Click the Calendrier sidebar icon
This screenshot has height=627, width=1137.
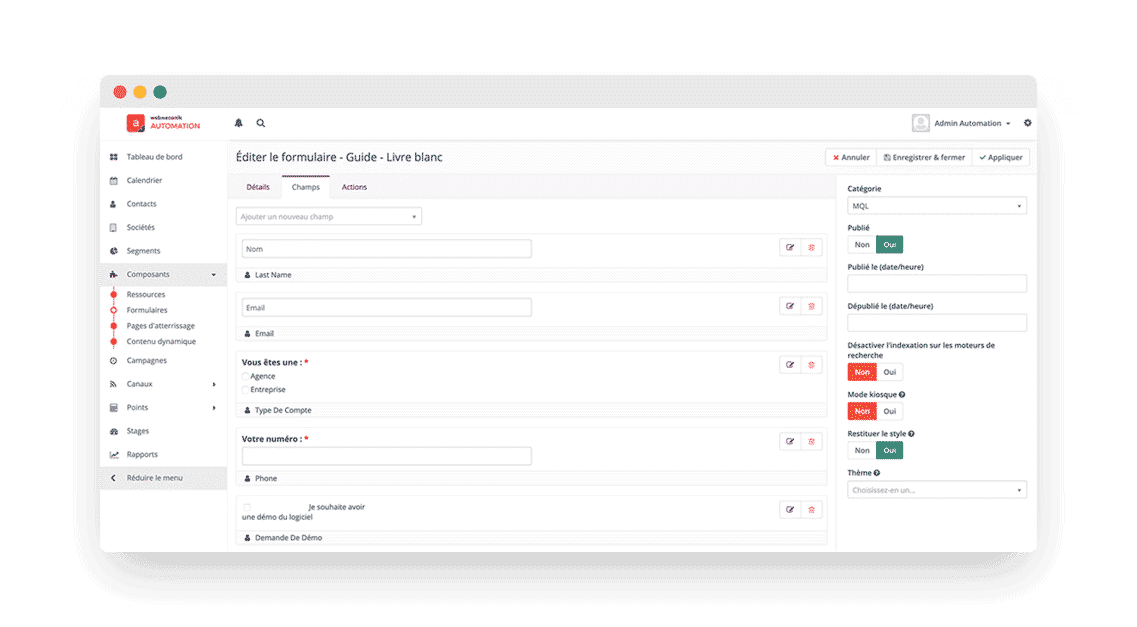tap(114, 180)
